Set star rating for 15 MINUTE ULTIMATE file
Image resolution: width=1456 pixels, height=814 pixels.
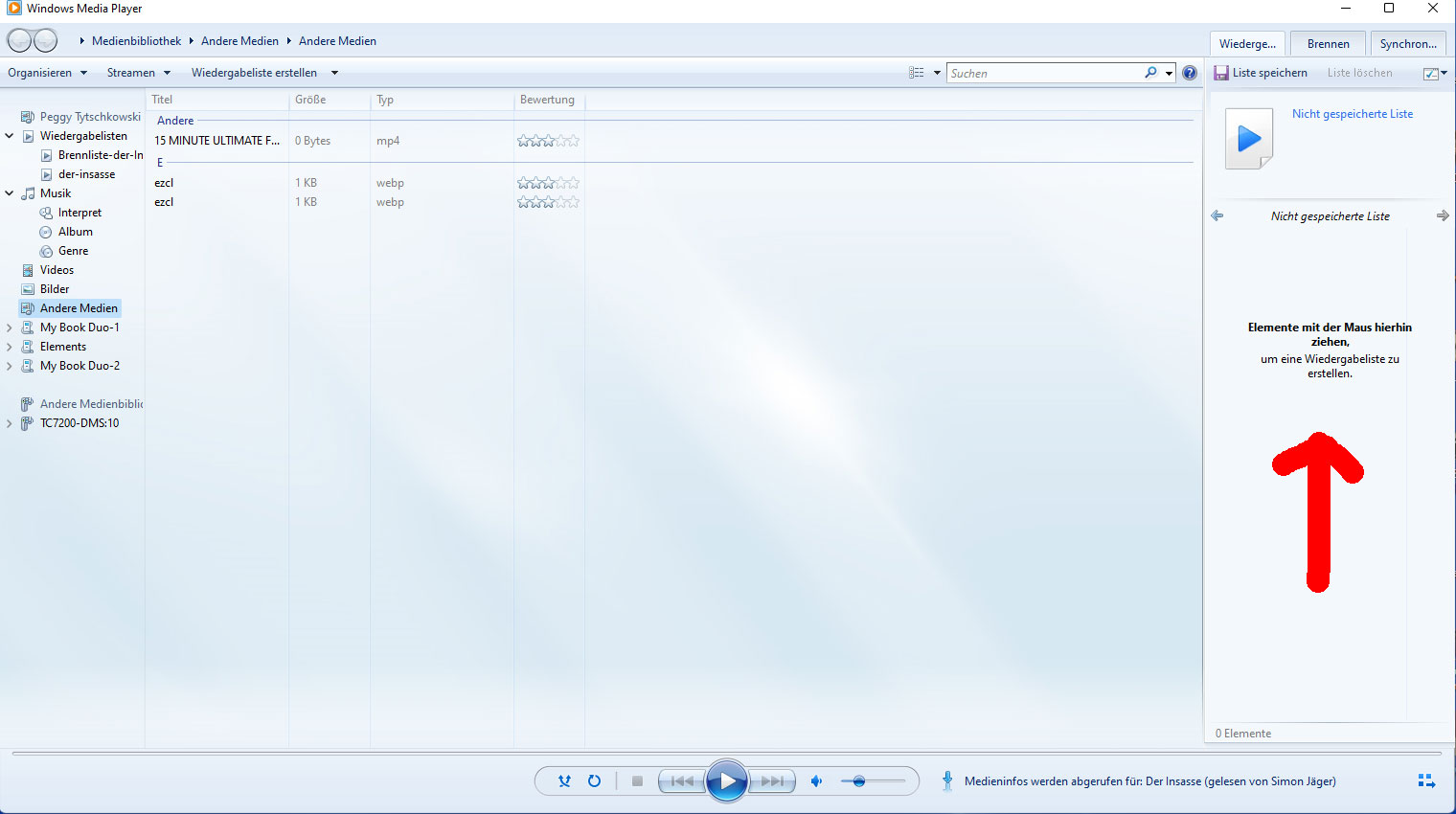548,141
